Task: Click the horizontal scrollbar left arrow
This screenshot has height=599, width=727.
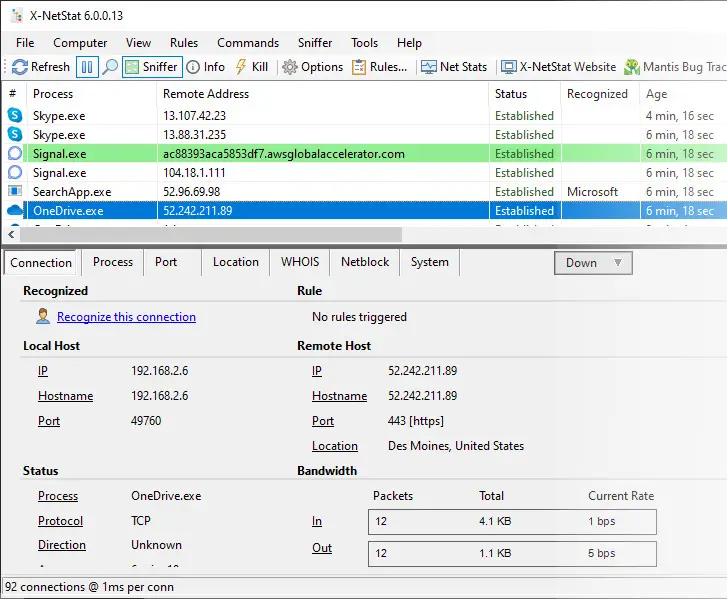Action: tap(11, 235)
